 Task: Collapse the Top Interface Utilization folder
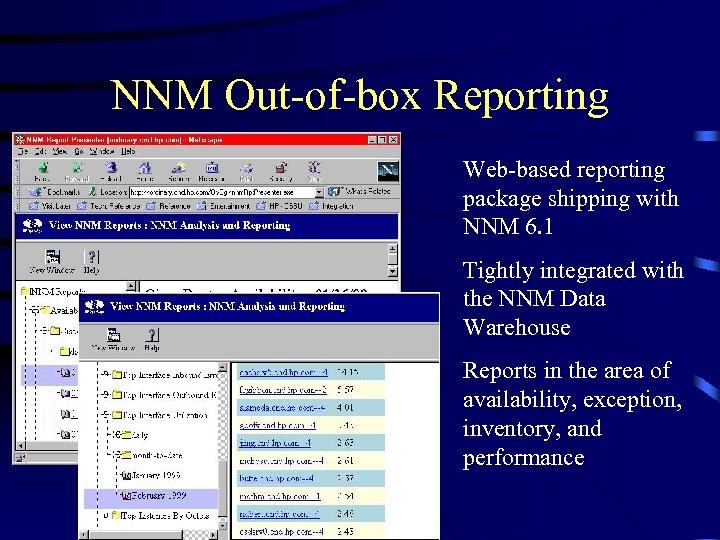pyautogui.click(x=106, y=415)
